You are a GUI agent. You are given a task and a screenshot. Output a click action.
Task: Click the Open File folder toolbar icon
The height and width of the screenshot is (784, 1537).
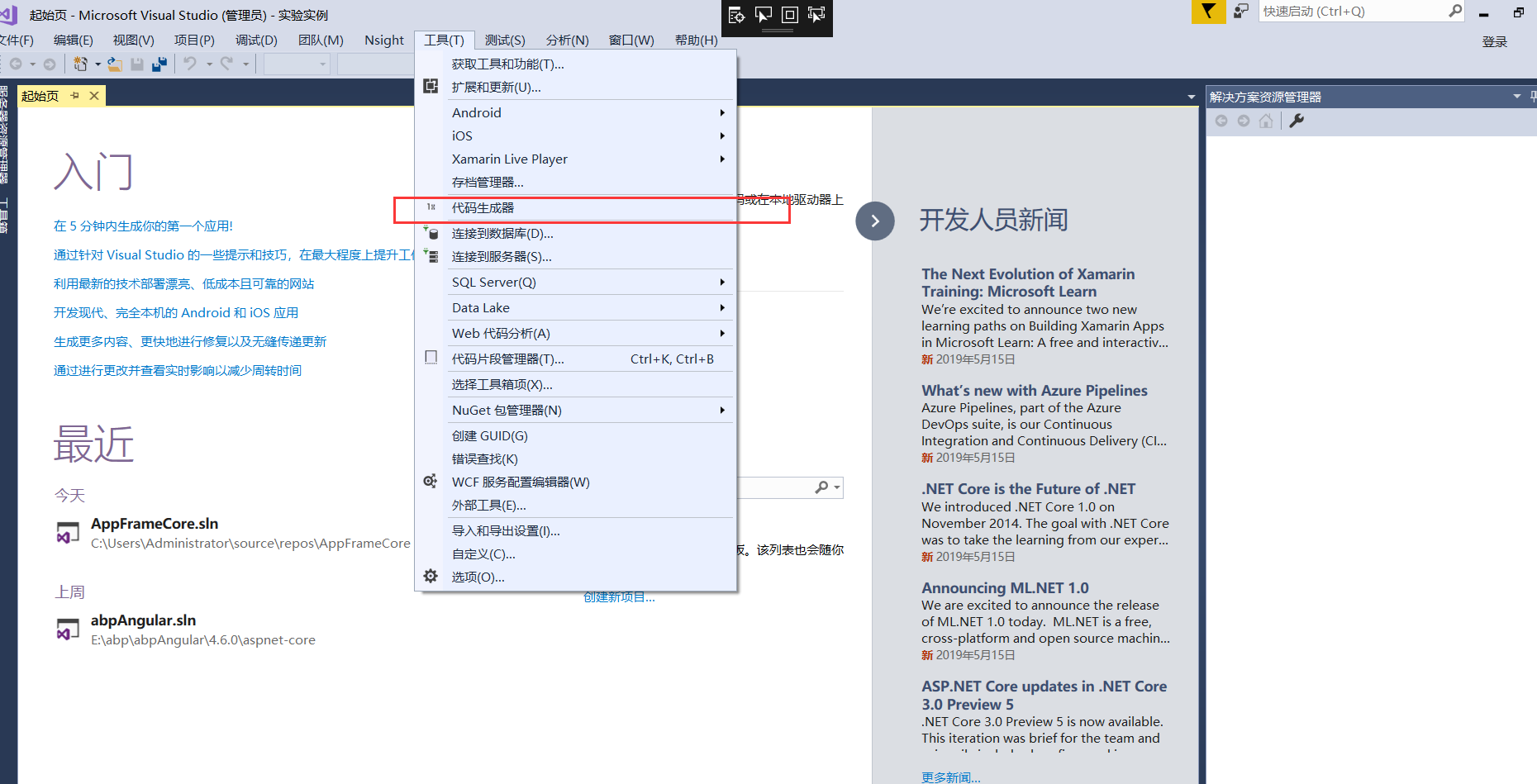click(x=115, y=64)
